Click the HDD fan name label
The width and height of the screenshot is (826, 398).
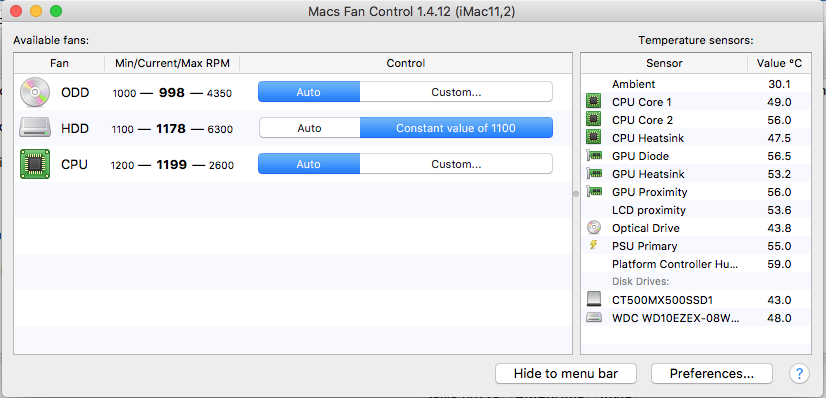pyautogui.click(x=75, y=128)
